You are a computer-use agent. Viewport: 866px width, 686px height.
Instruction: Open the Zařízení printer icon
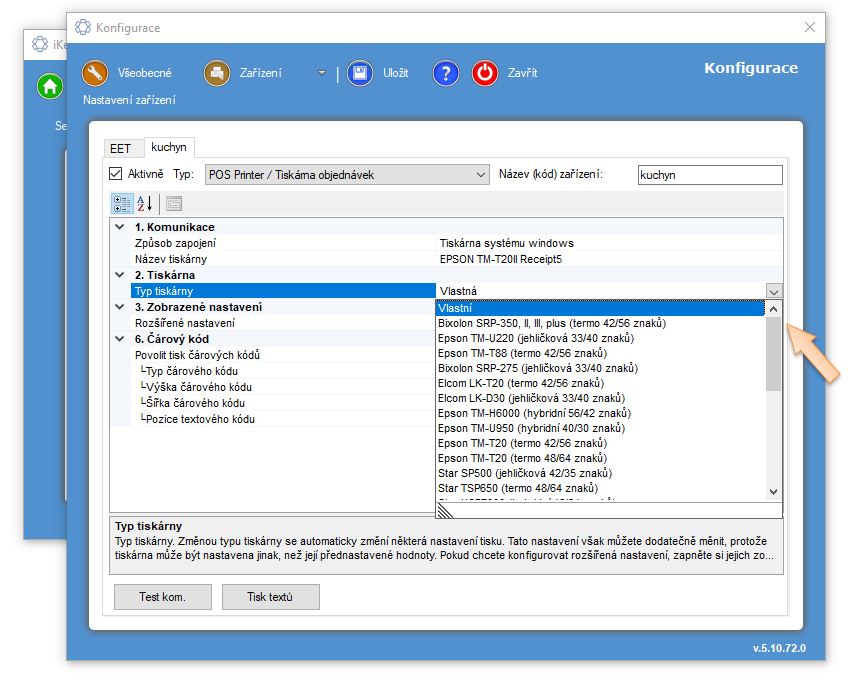(x=217, y=73)
